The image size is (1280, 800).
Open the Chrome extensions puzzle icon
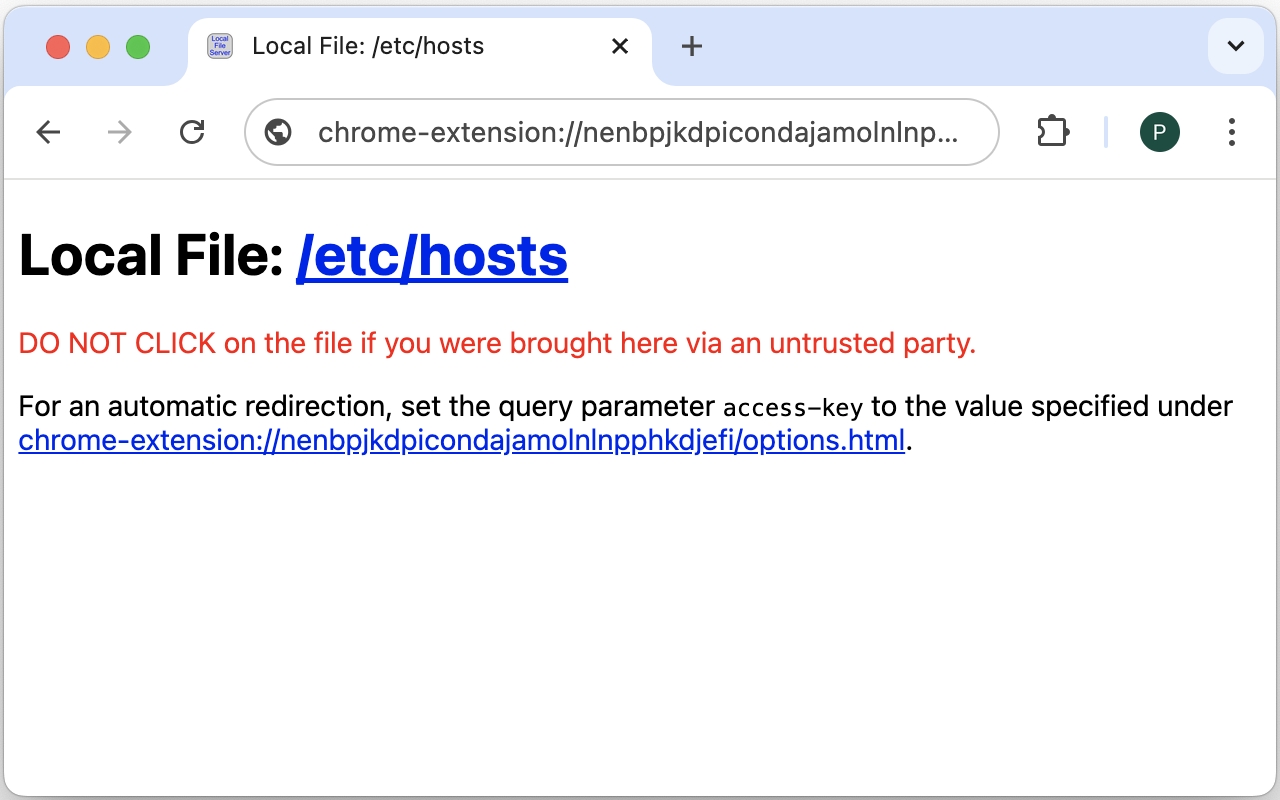click(x=1052, y=131)
